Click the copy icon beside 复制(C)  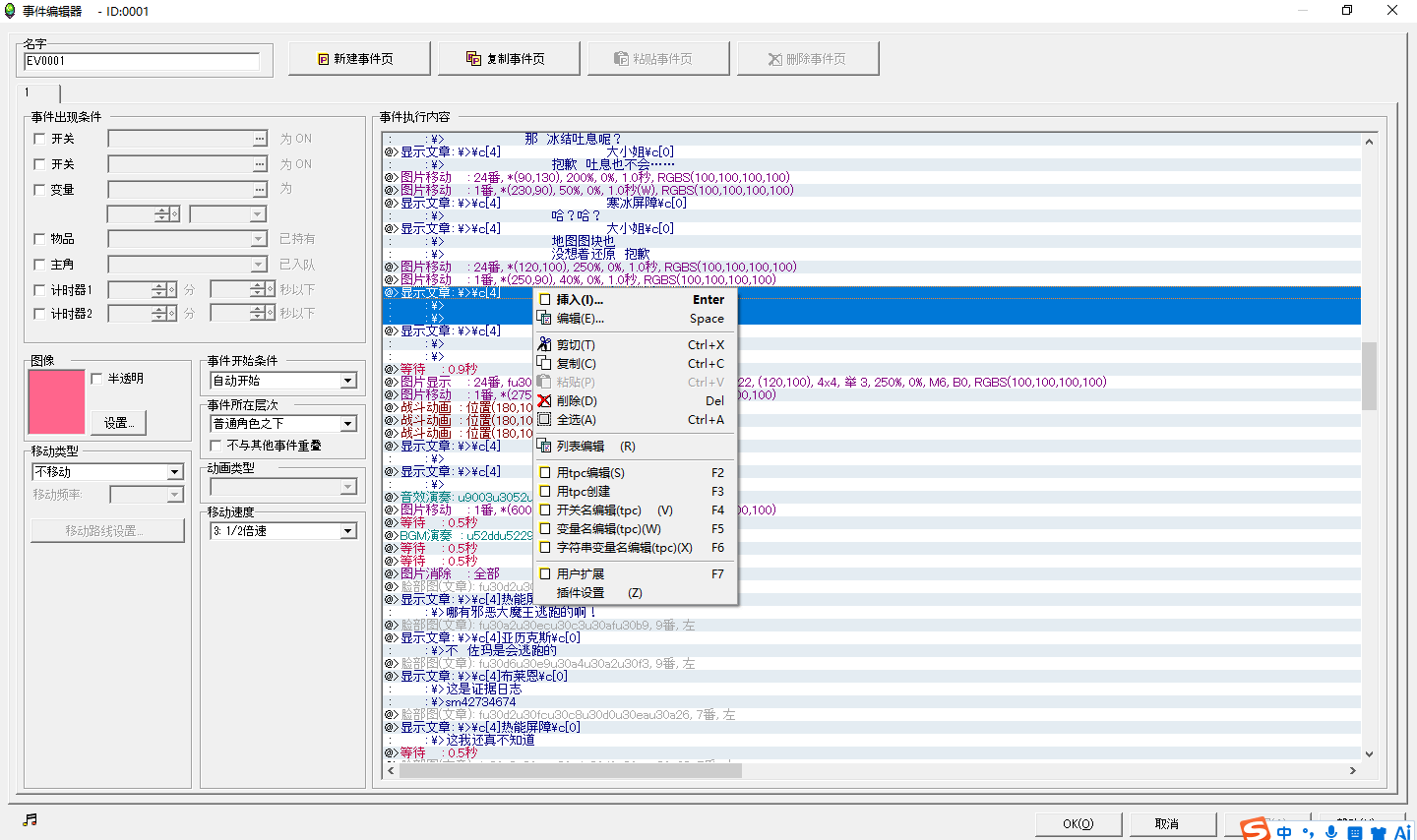544,363
